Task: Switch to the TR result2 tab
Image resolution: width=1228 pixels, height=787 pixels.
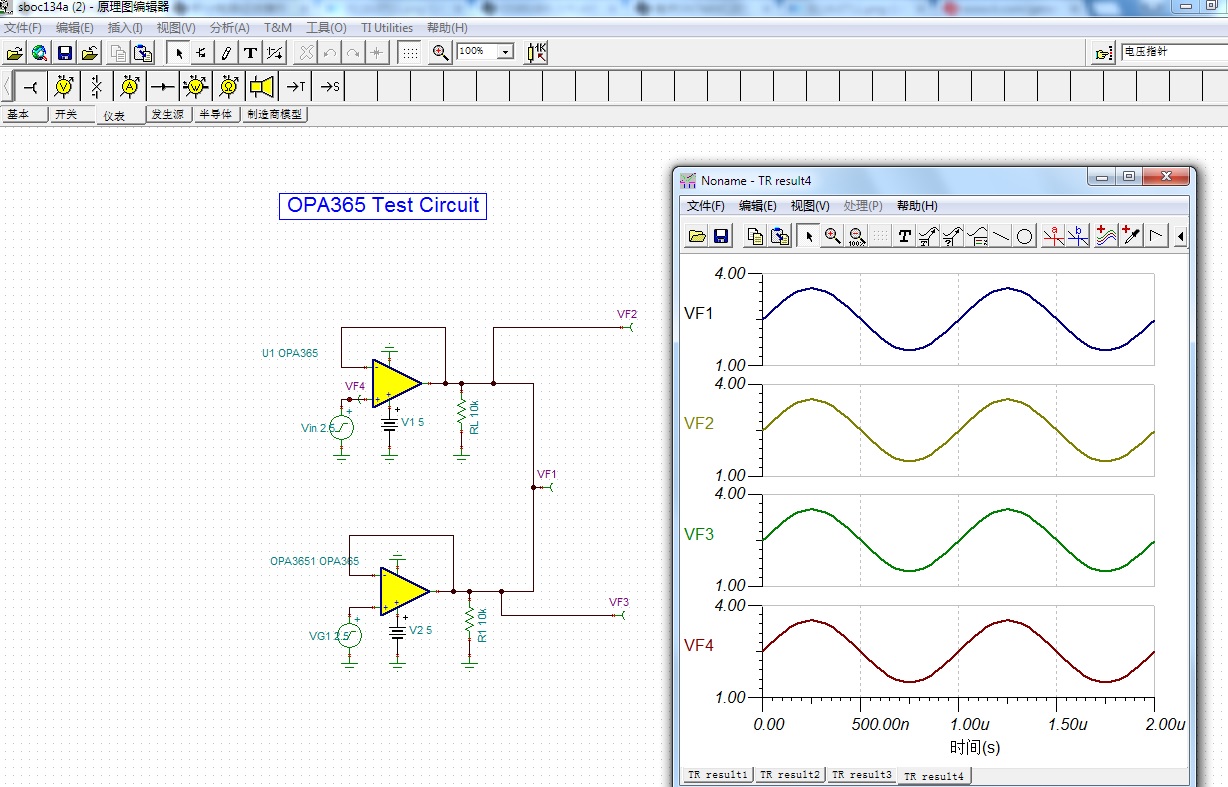Action: [789, 775]
